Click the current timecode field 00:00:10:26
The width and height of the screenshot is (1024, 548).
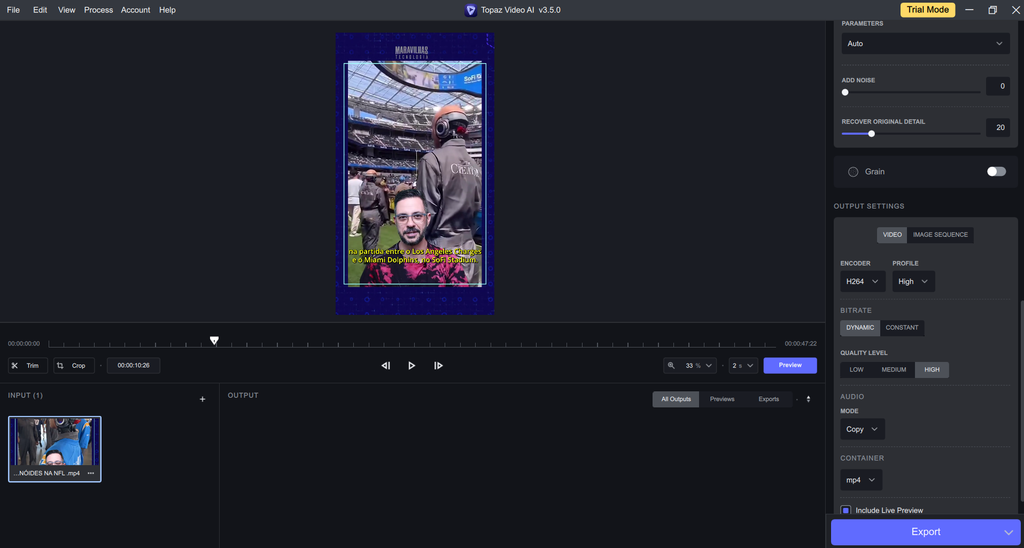[x=133, y=366]
